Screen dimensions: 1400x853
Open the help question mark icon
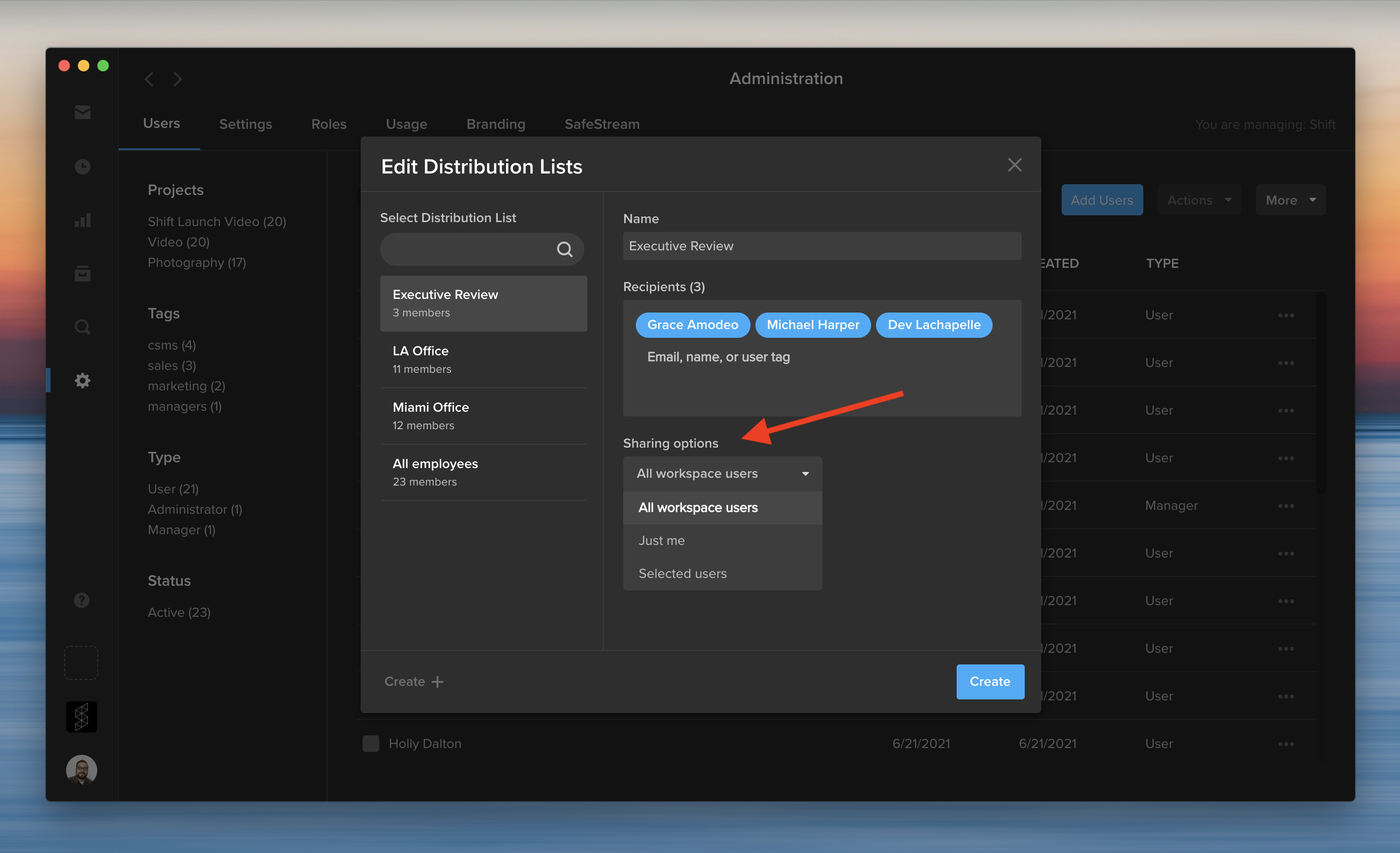tap(81, 600)
